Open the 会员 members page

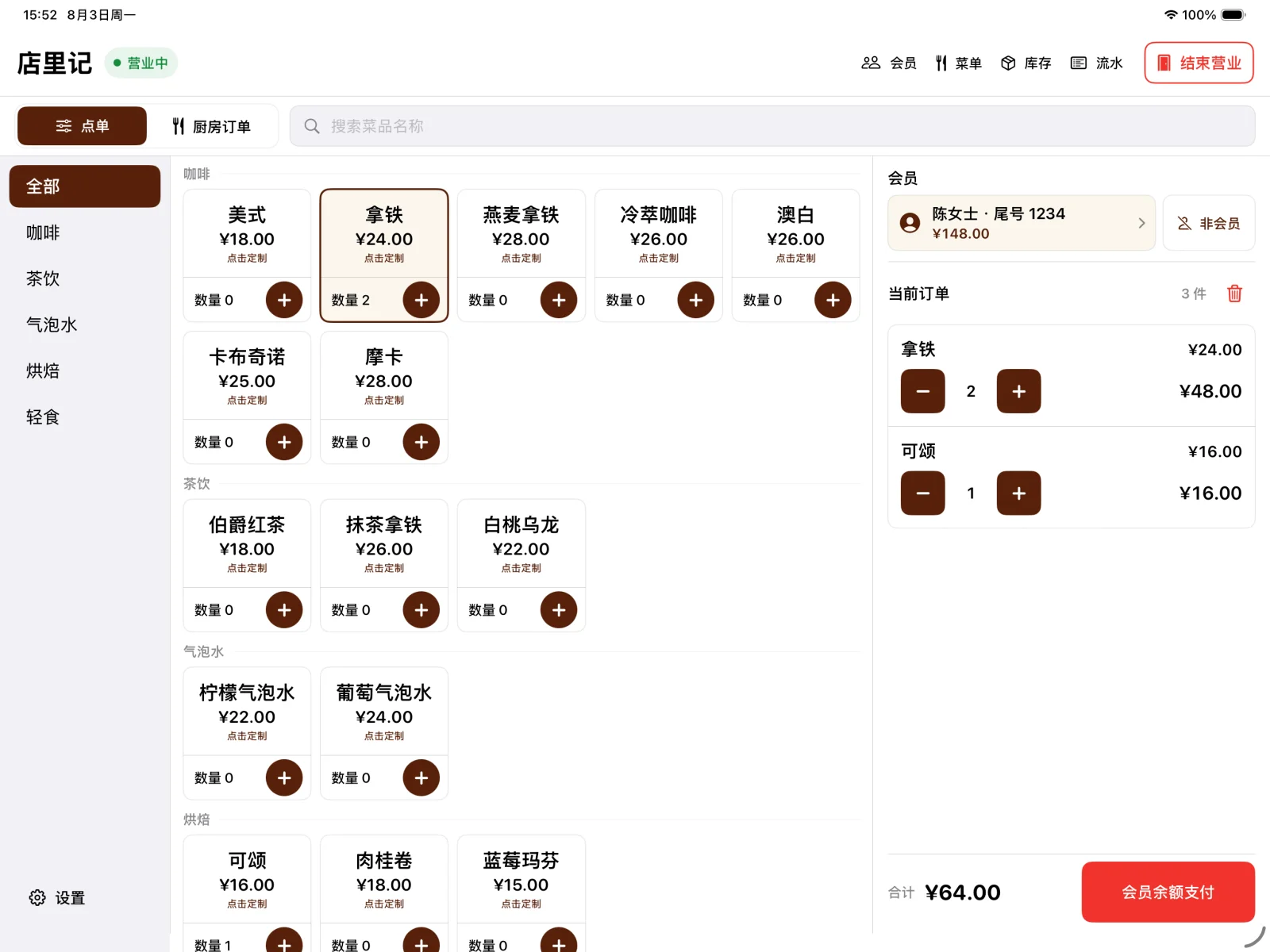tap(889, 63)
